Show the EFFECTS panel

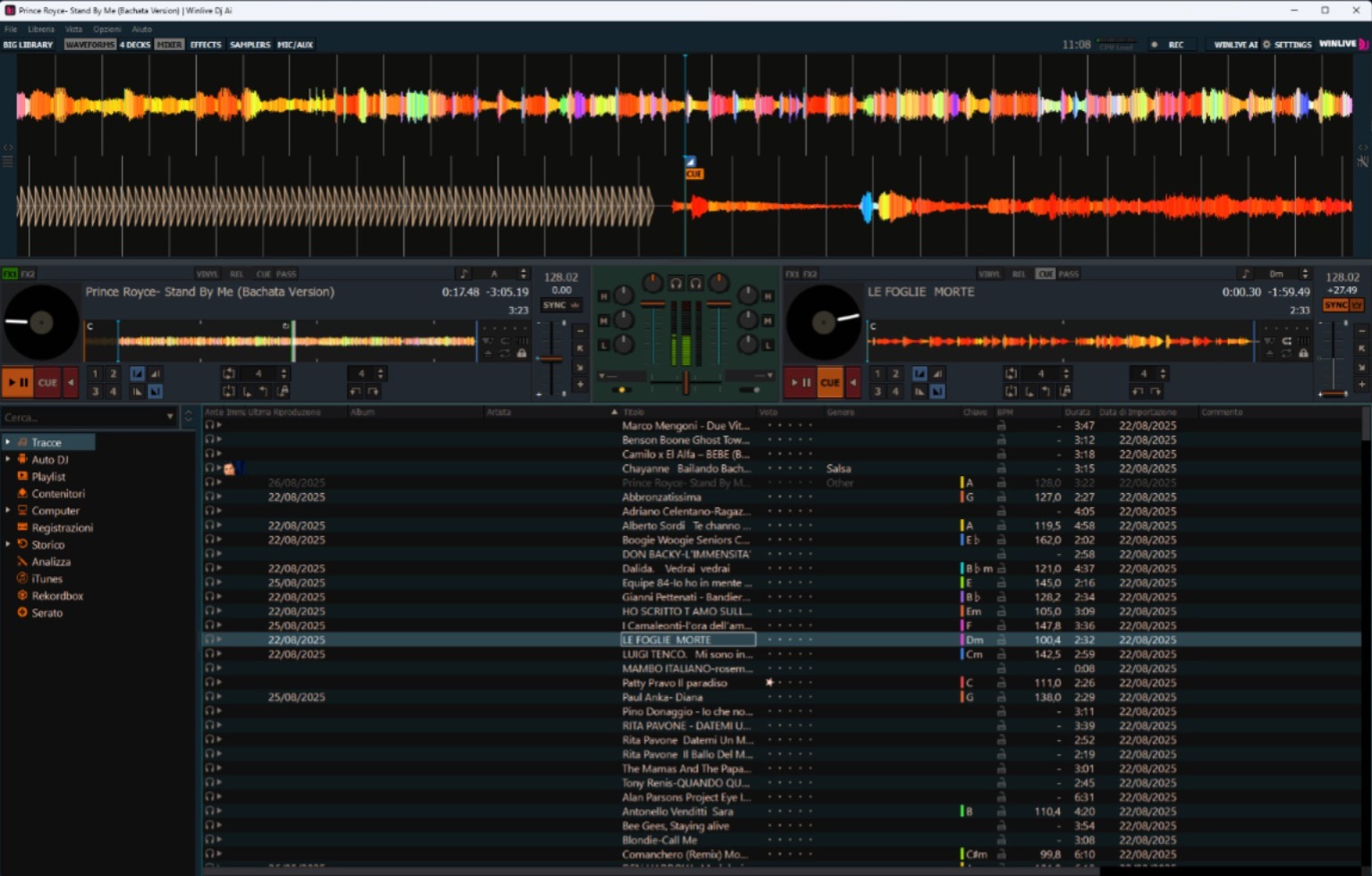click(206, 44)
